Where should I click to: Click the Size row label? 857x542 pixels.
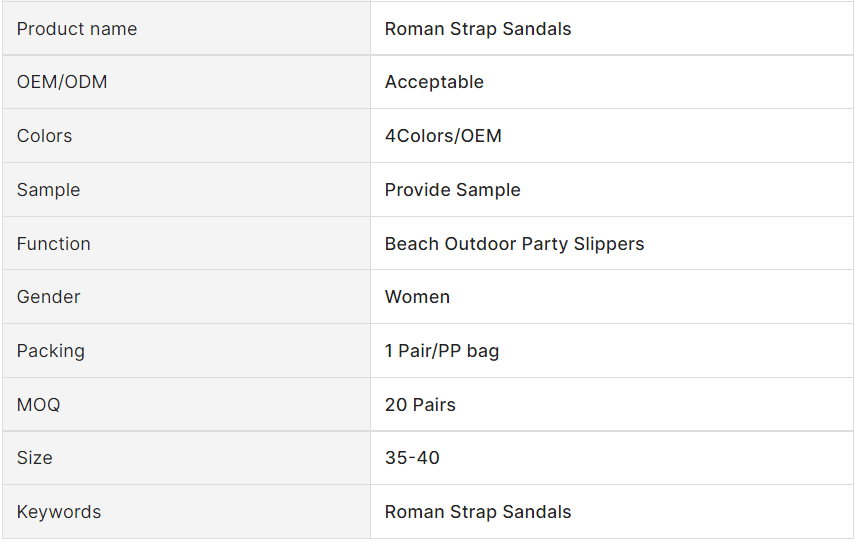[x=35, y=458]
